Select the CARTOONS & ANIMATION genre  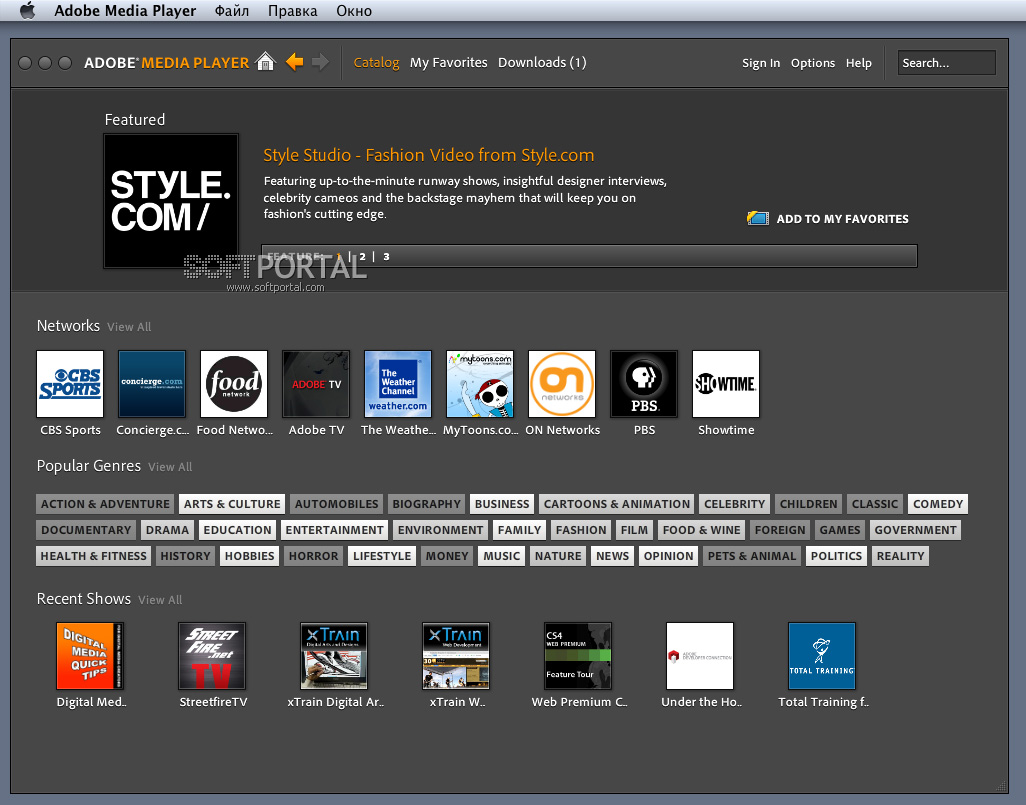pyautogui.click(x=616, y=504)
